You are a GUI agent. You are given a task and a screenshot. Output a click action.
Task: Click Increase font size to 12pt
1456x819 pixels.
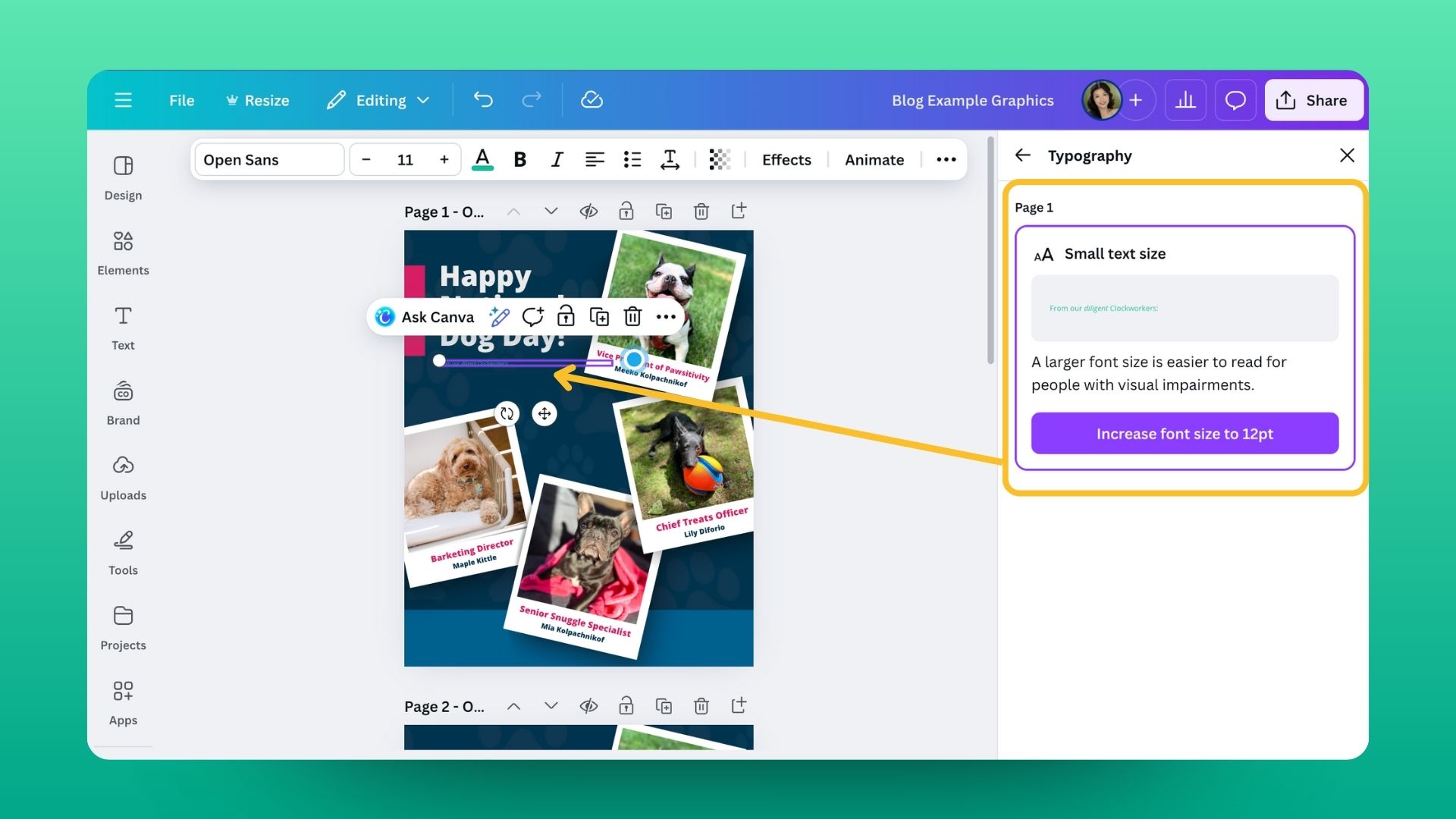pos(1185,434)
